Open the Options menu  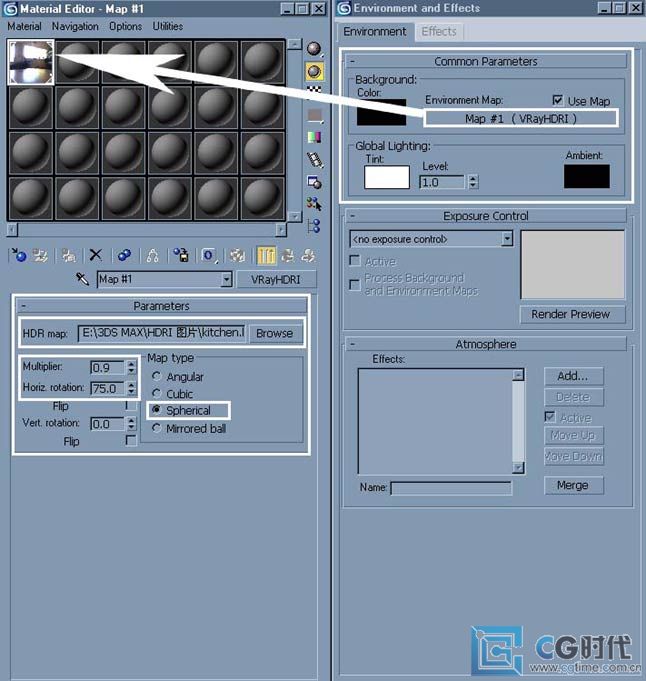126,26
